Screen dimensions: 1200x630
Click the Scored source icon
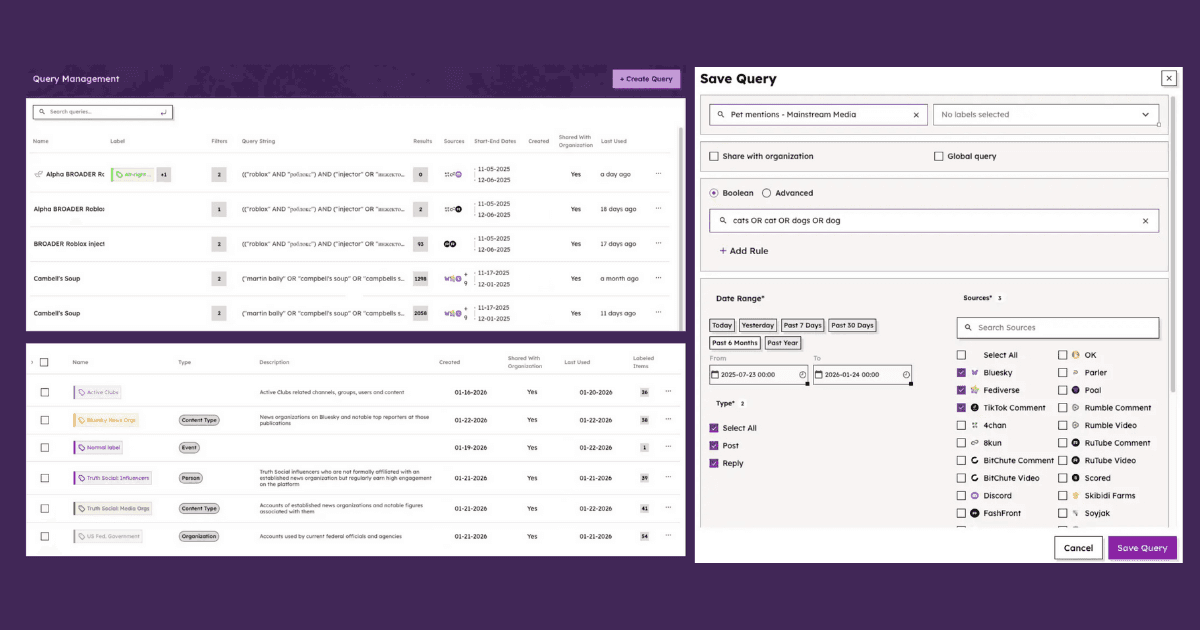pyautogui.click(x=1076, y=478)
